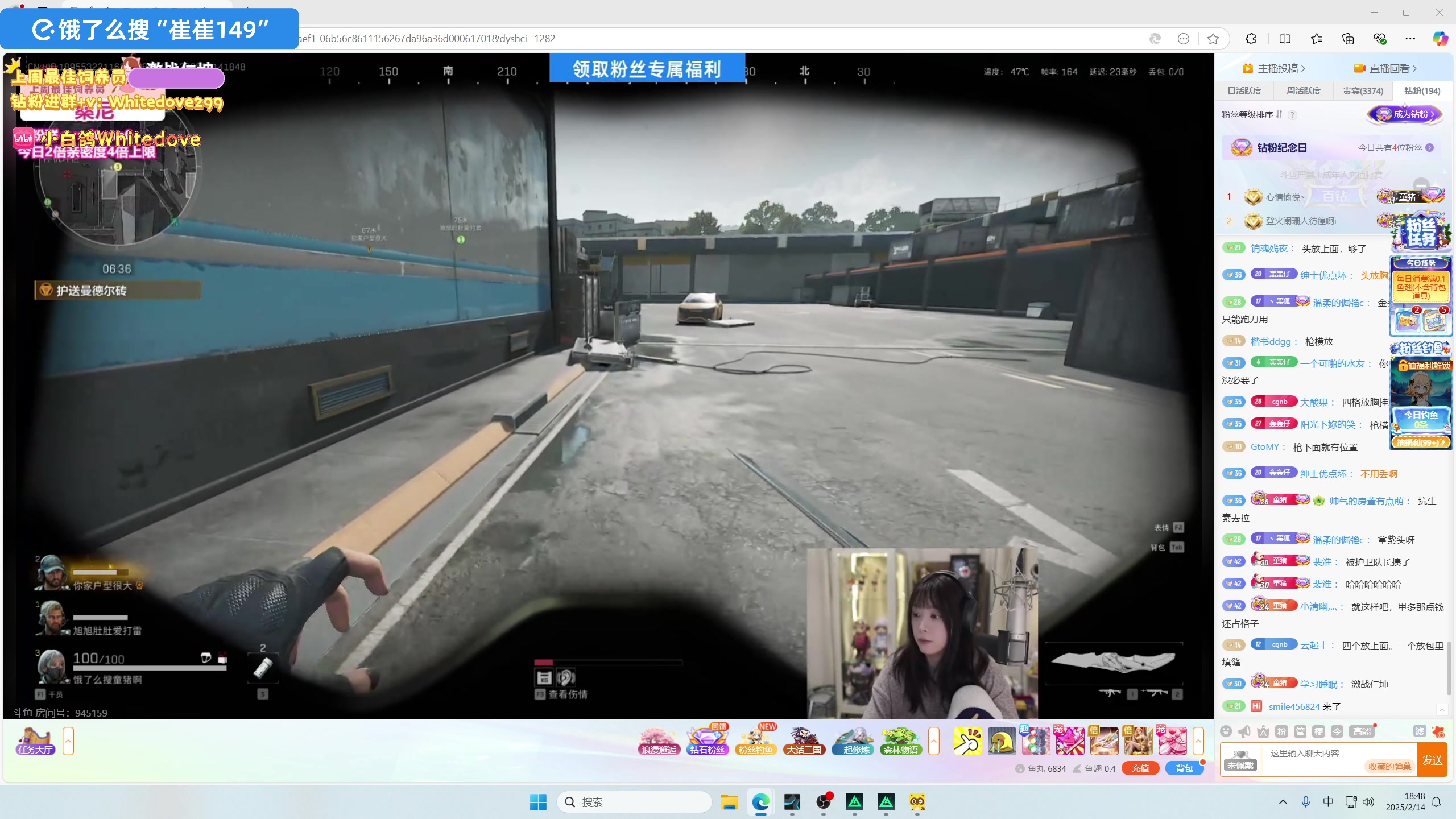
Task: Switch to 贵宾(3374) tab
Action: [x=1363, y=90]
